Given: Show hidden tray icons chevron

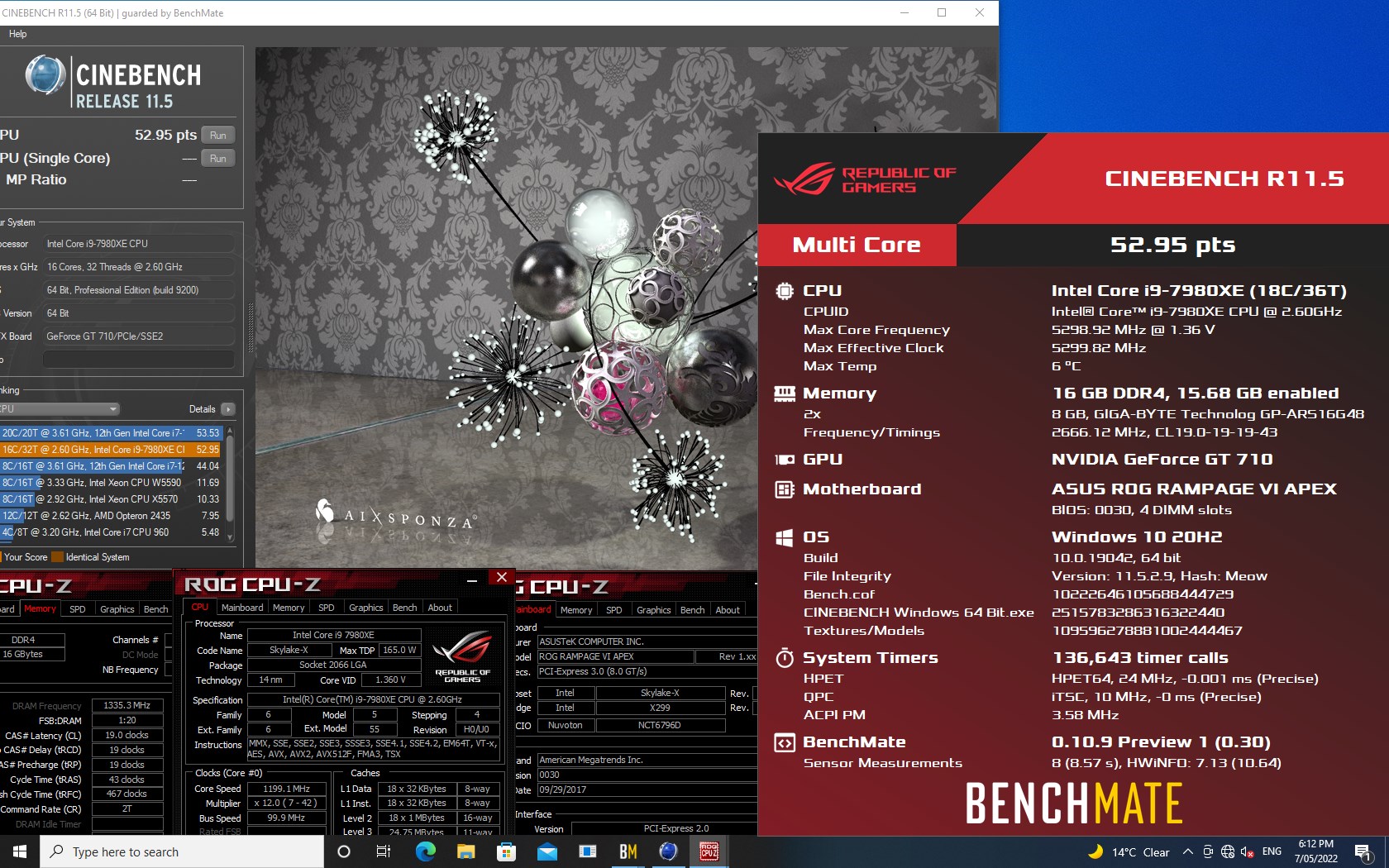Looking at the screenshot, I should pos(1188,852).
